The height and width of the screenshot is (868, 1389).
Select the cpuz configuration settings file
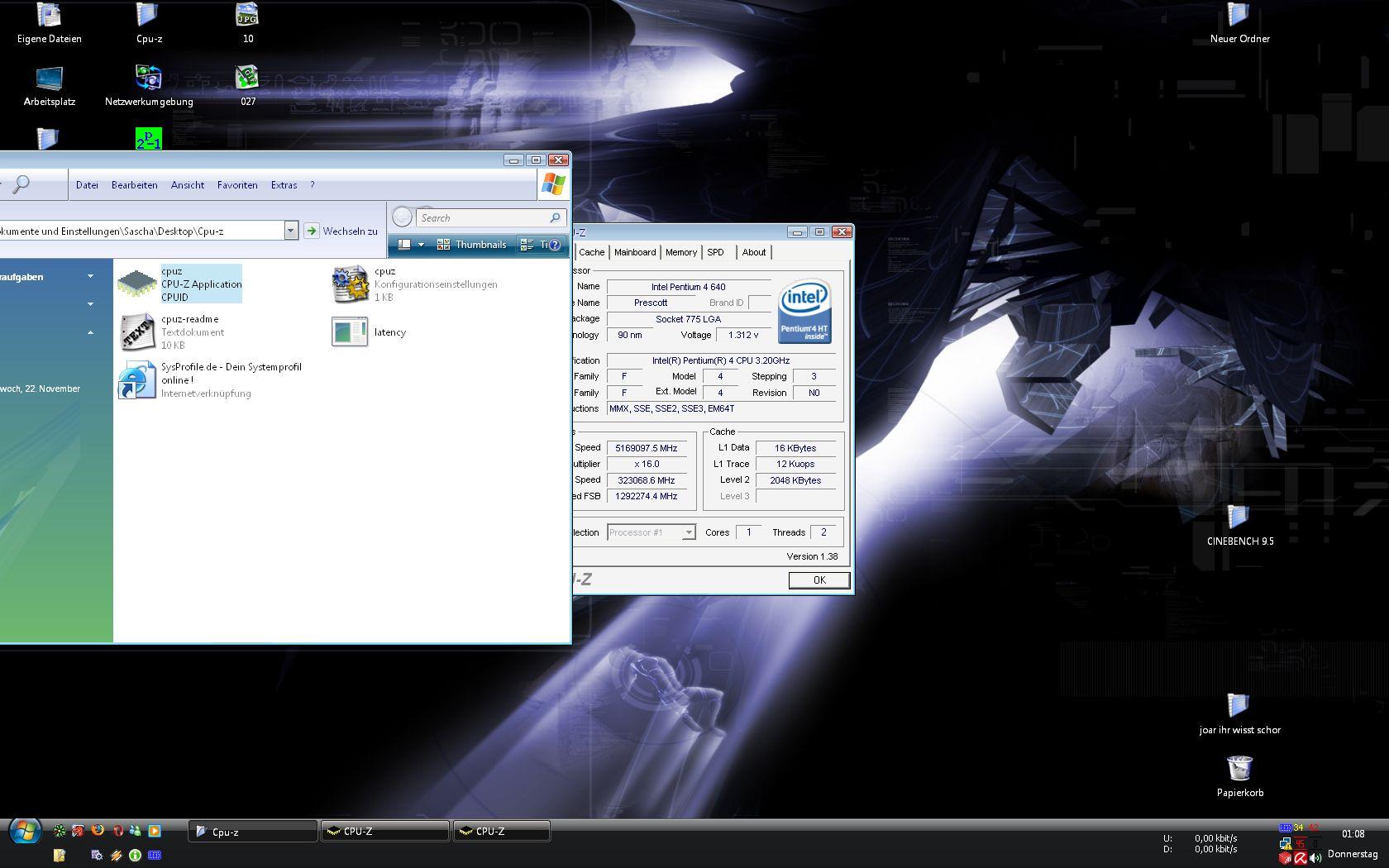coord(350,284)
